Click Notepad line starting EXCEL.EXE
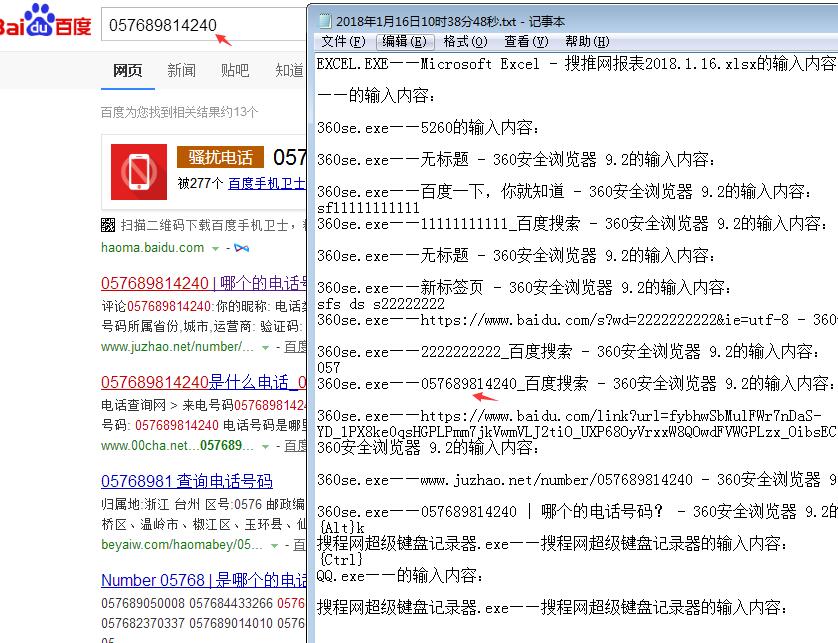Image resolution: width=838 pixels, height=643 pixels. [576, 64]
